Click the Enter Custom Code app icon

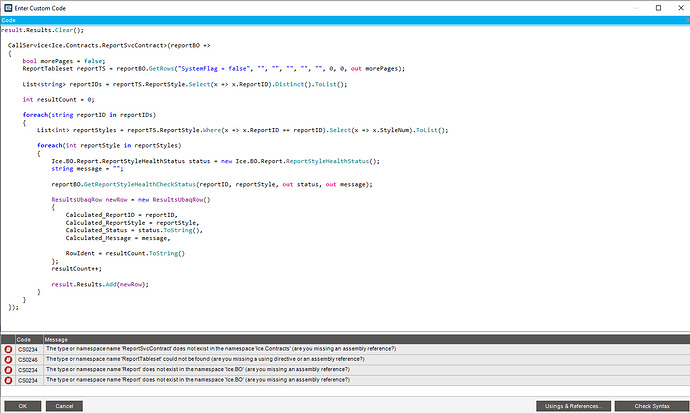pyautogui.click(x=8, y=8)
